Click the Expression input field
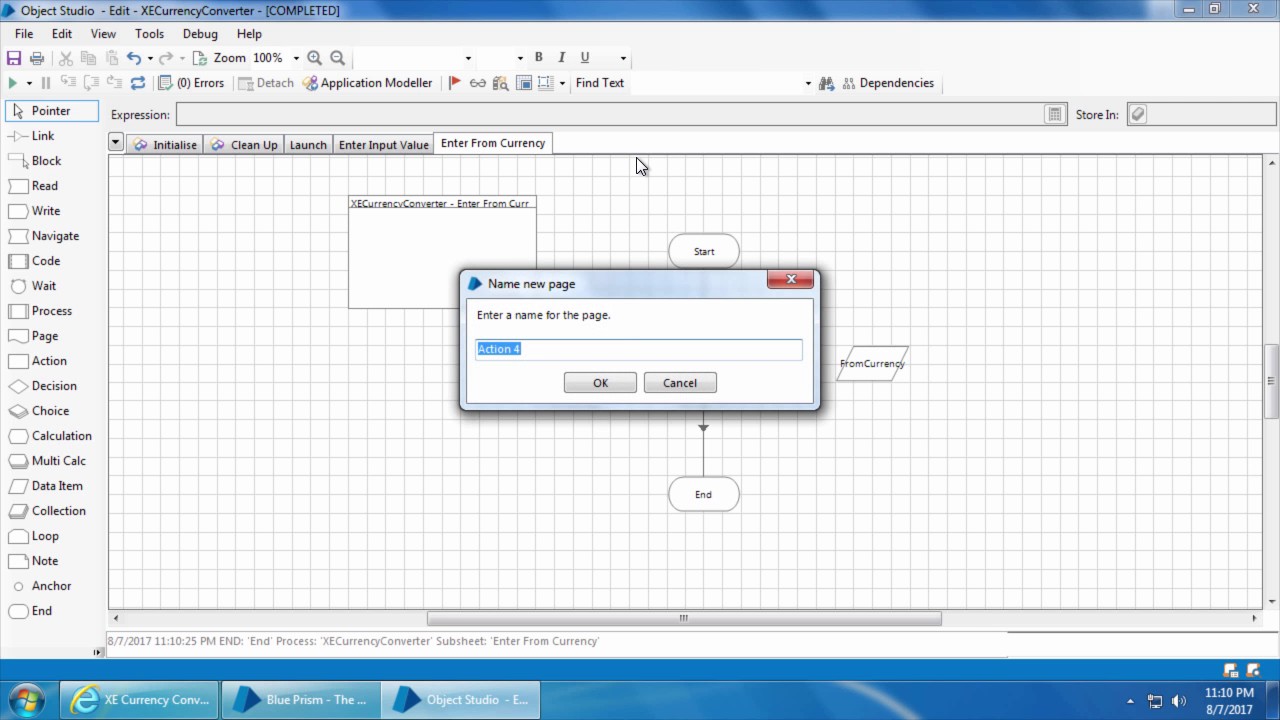The height and width of the screenshot is (720, 1280). coord(610,115)
